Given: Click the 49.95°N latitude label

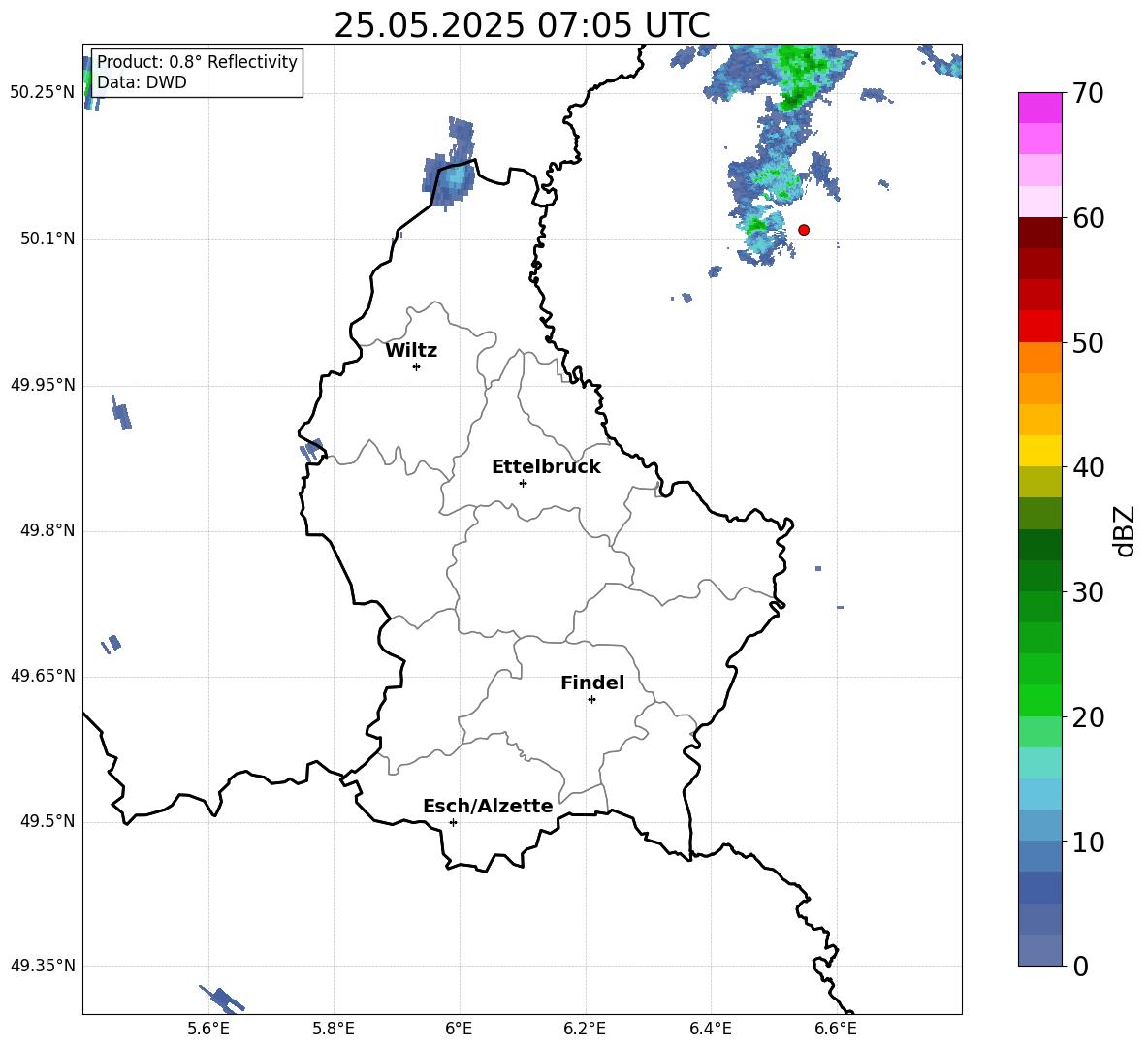Looking at the screenshot, I should pos(43,385).
